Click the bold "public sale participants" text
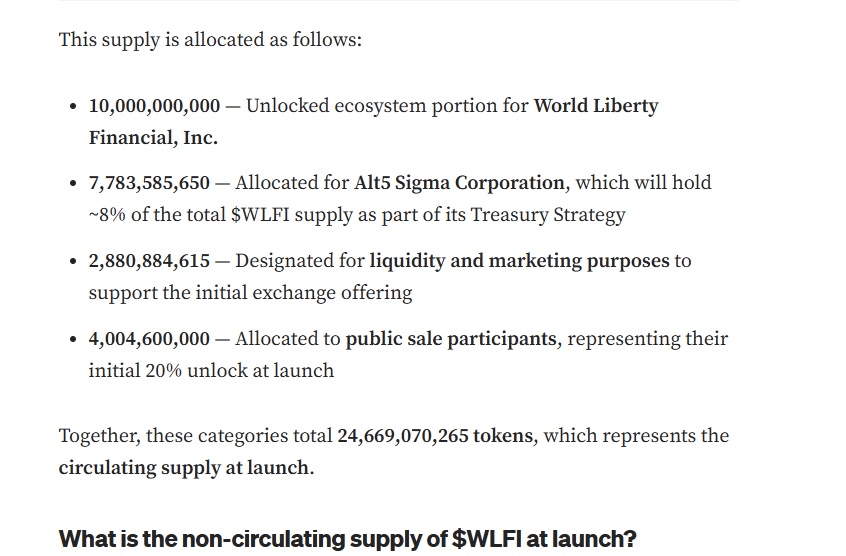The image size is (846, 556). [451, 339]
